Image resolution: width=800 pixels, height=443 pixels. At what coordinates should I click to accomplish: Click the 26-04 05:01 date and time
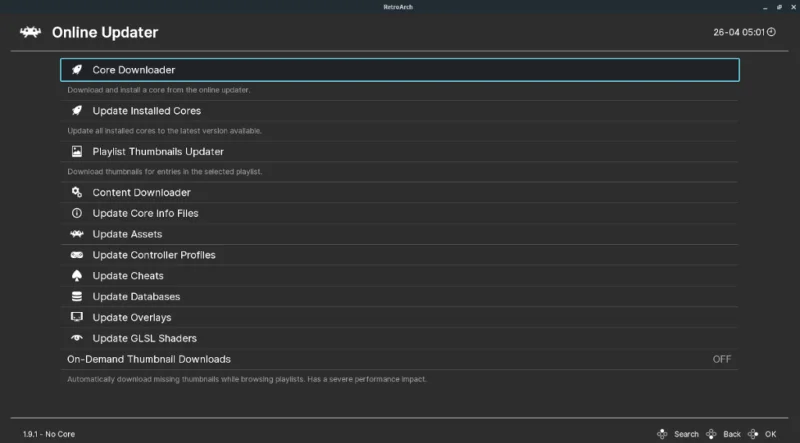[x=739, y=32]
